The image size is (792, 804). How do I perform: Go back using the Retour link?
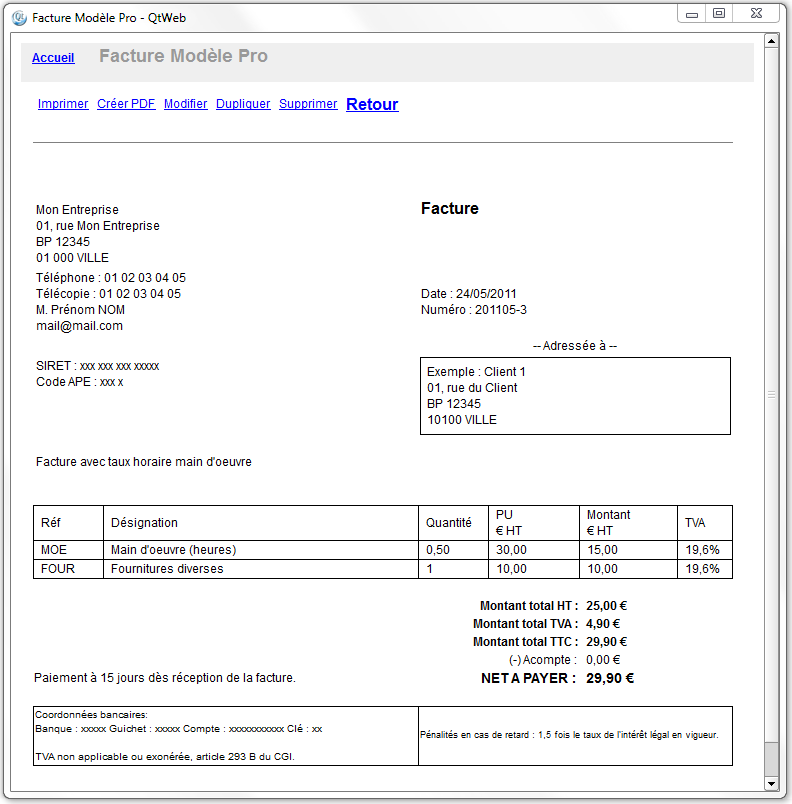point(372,105)
